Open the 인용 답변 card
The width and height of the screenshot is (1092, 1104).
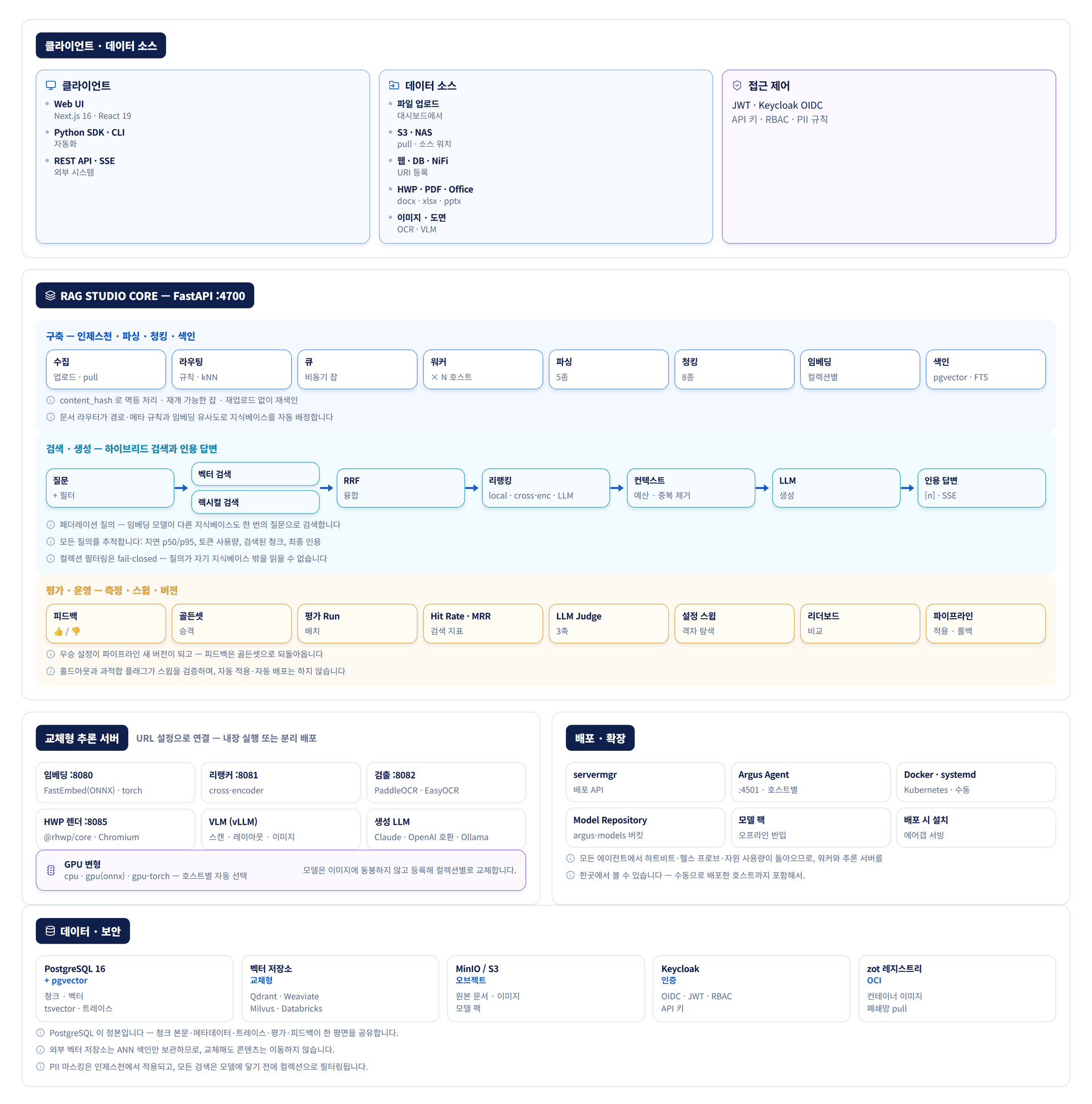tap(982, 488)
